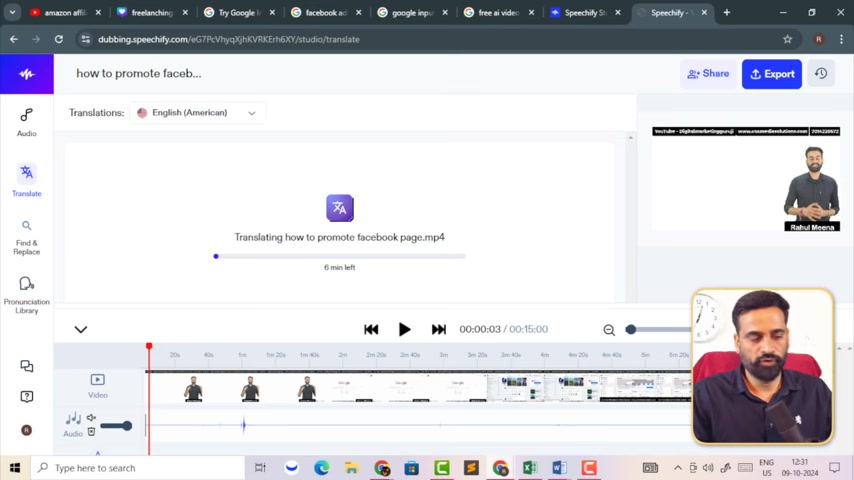
Task: Reload the page
Action: [x=59, y=39]
